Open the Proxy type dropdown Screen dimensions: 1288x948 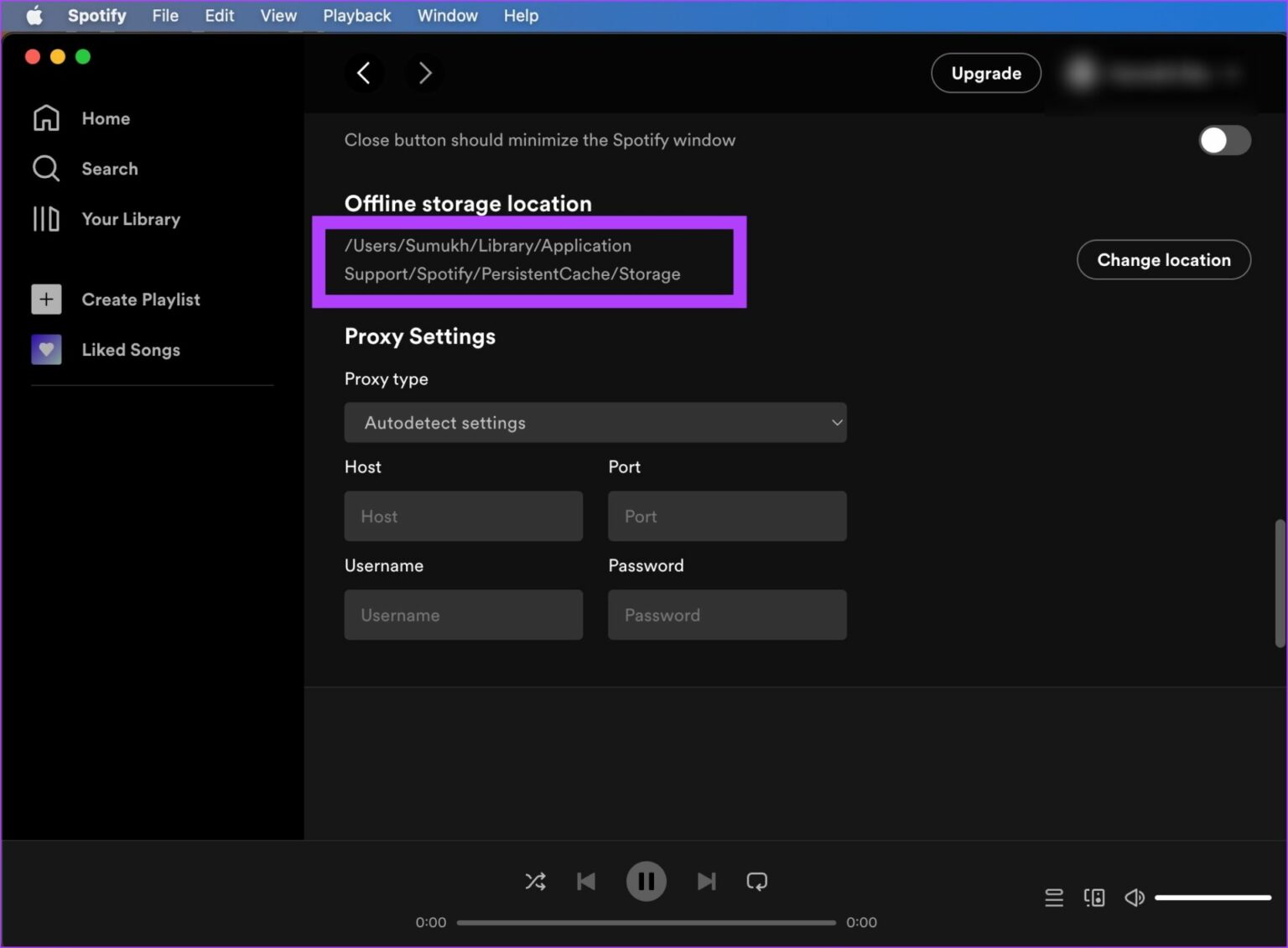pyautogui.click(x=595, y=422)
